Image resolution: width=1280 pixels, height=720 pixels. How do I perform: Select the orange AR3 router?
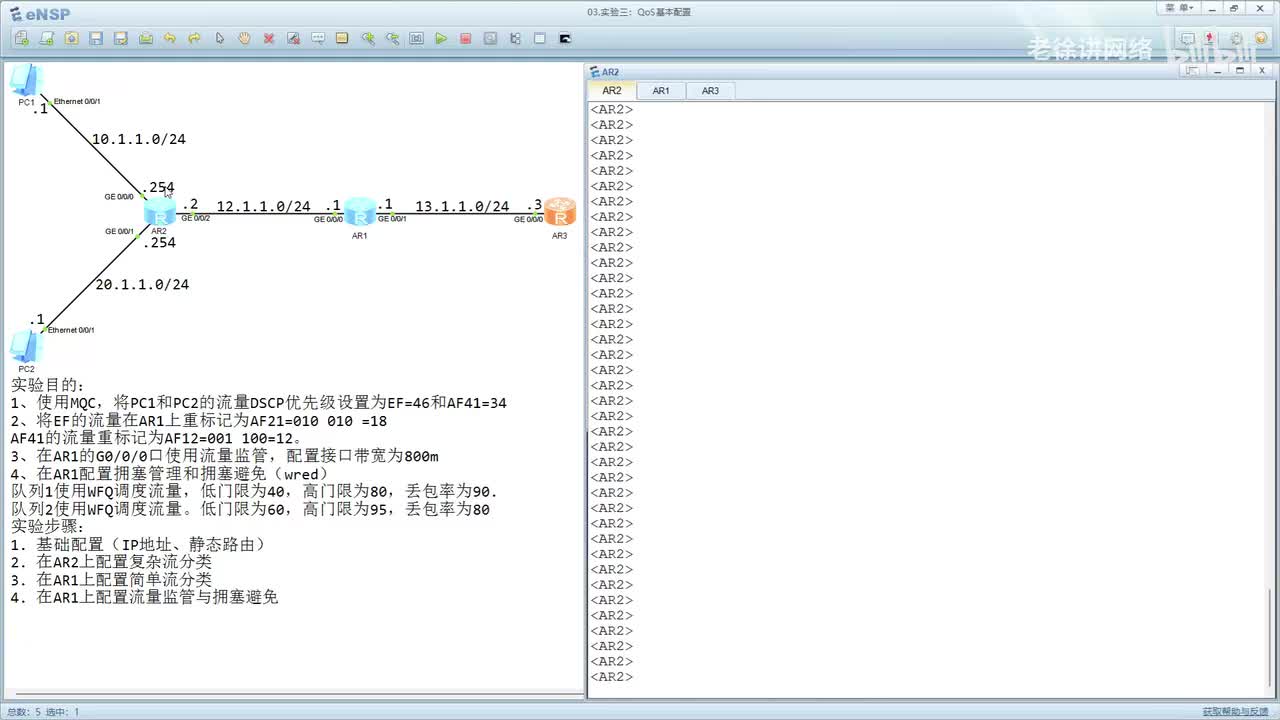[x=560, y=213]
